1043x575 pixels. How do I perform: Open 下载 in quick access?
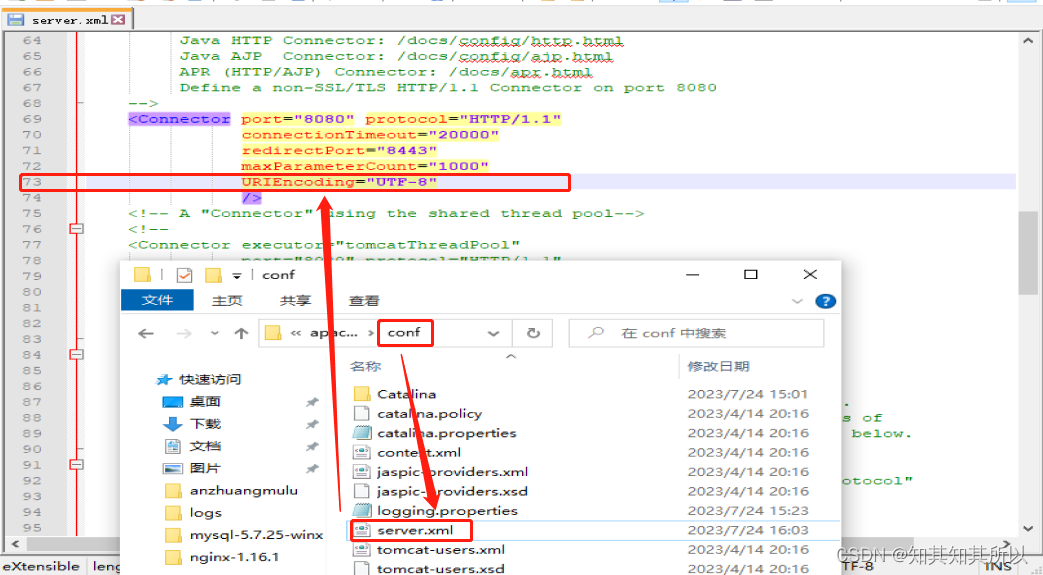[205, 424]
